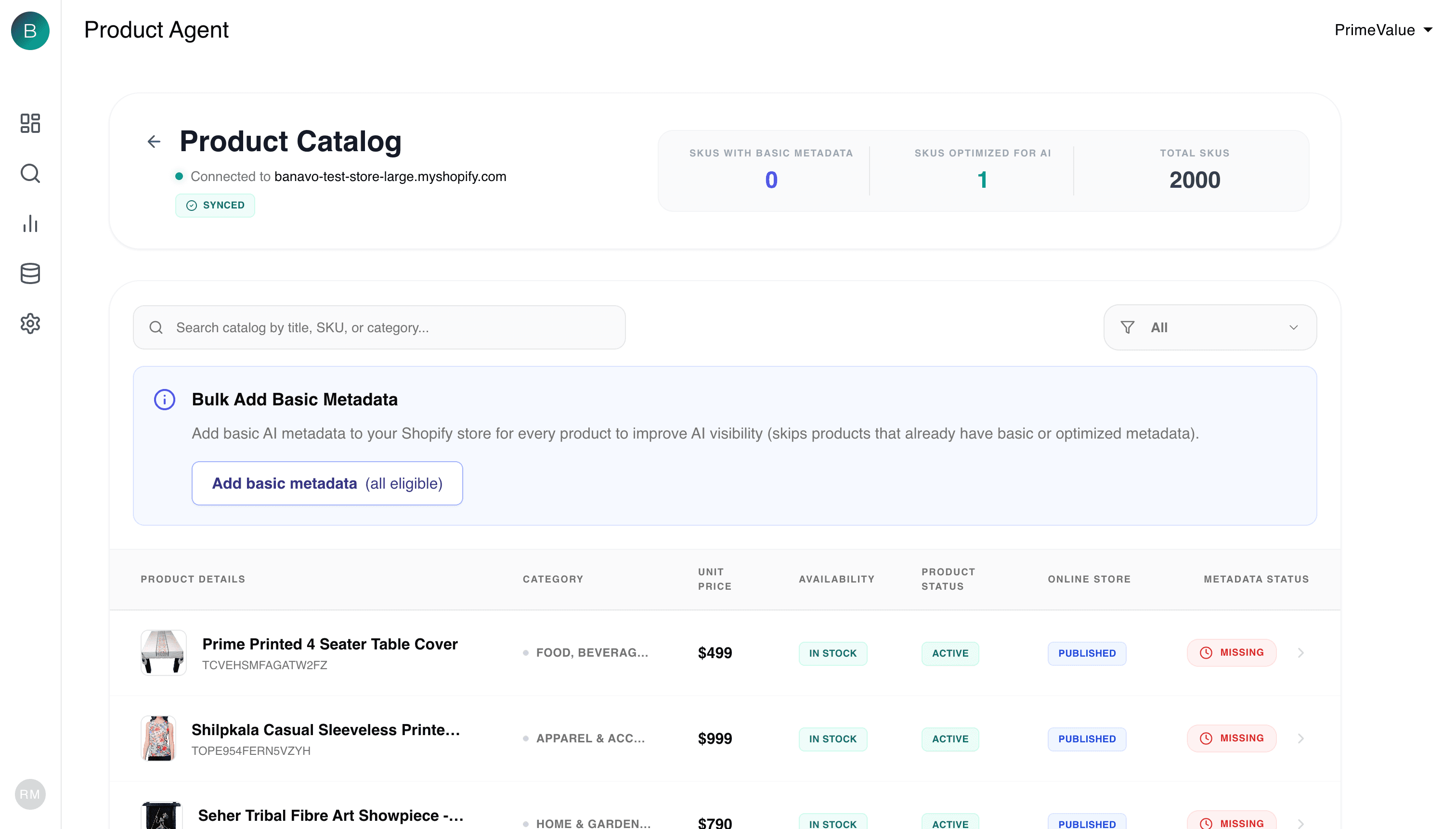Click the $499 unit price

[x=715, y=653]
